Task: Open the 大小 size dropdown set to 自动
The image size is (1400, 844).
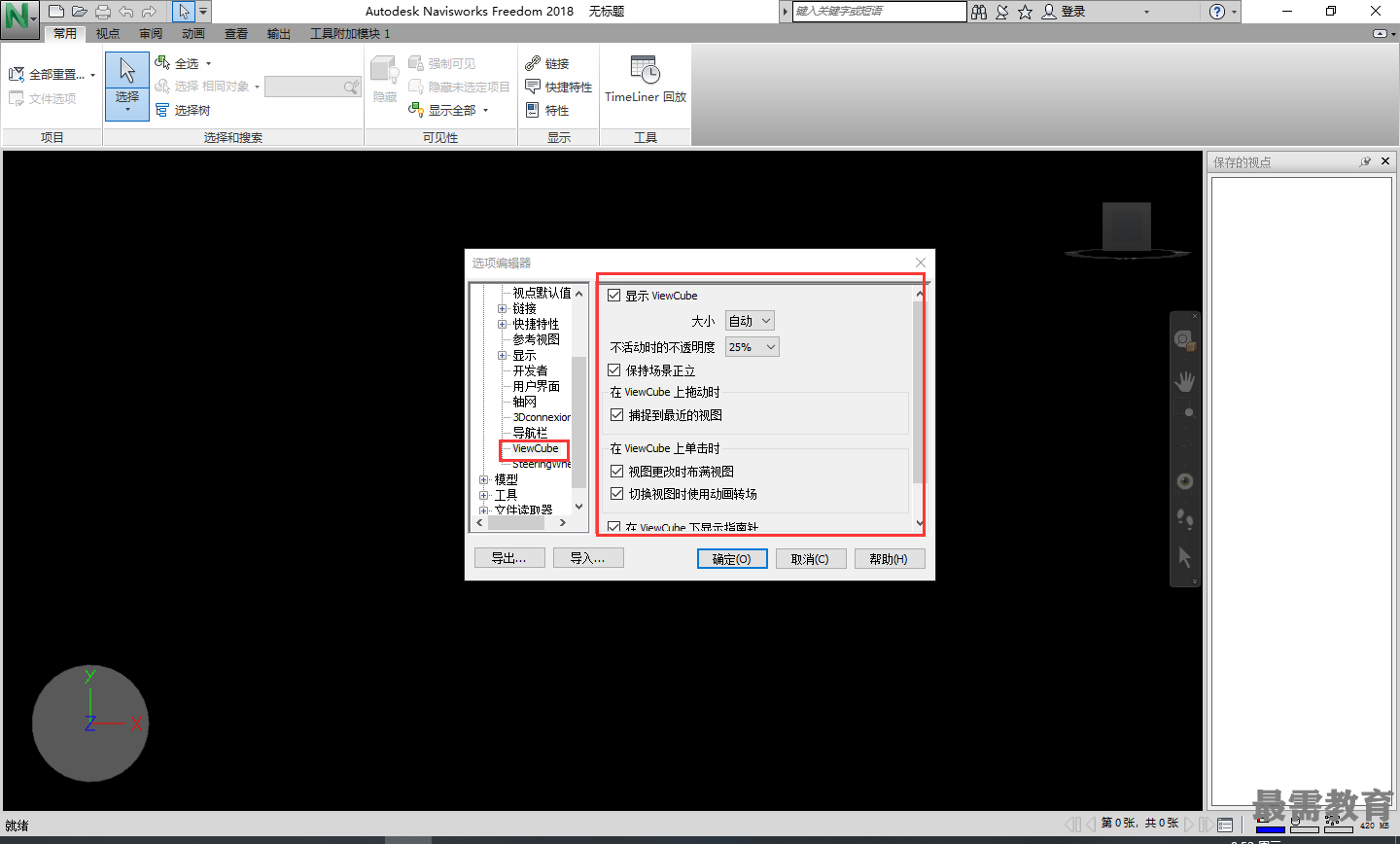Action: coord(750,321)
